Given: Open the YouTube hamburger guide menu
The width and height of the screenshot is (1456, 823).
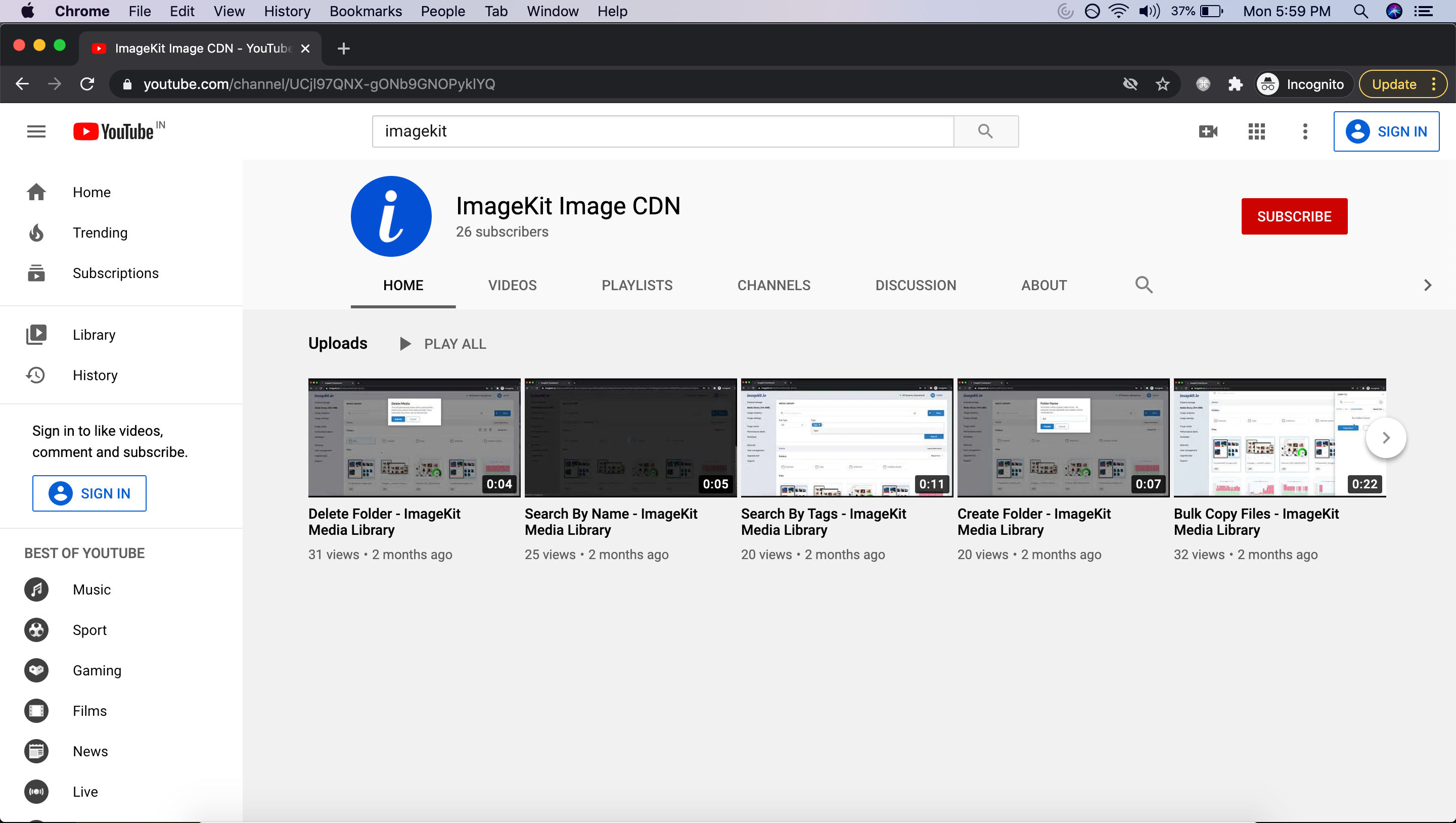Looking at the screenshot, I should (36, 132).
